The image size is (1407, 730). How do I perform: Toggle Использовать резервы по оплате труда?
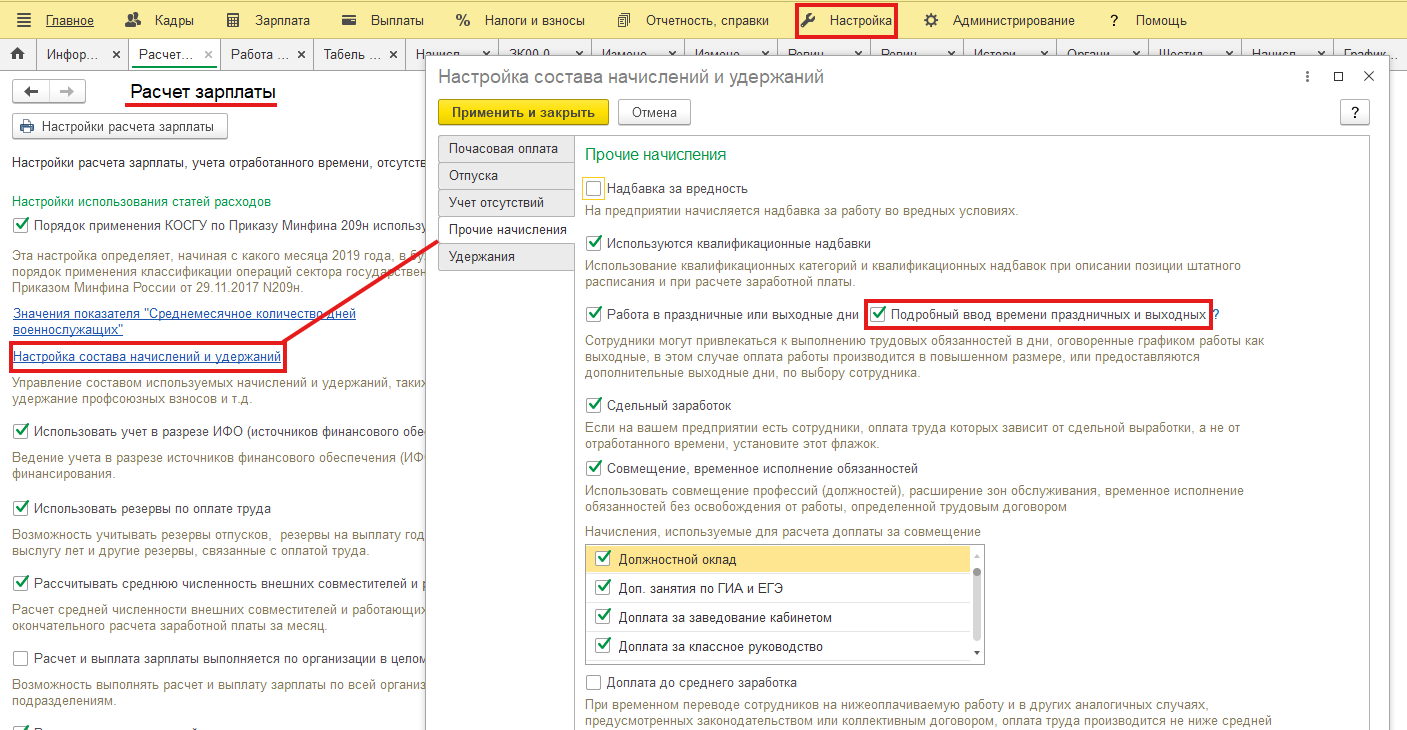[x=21, y=509]
